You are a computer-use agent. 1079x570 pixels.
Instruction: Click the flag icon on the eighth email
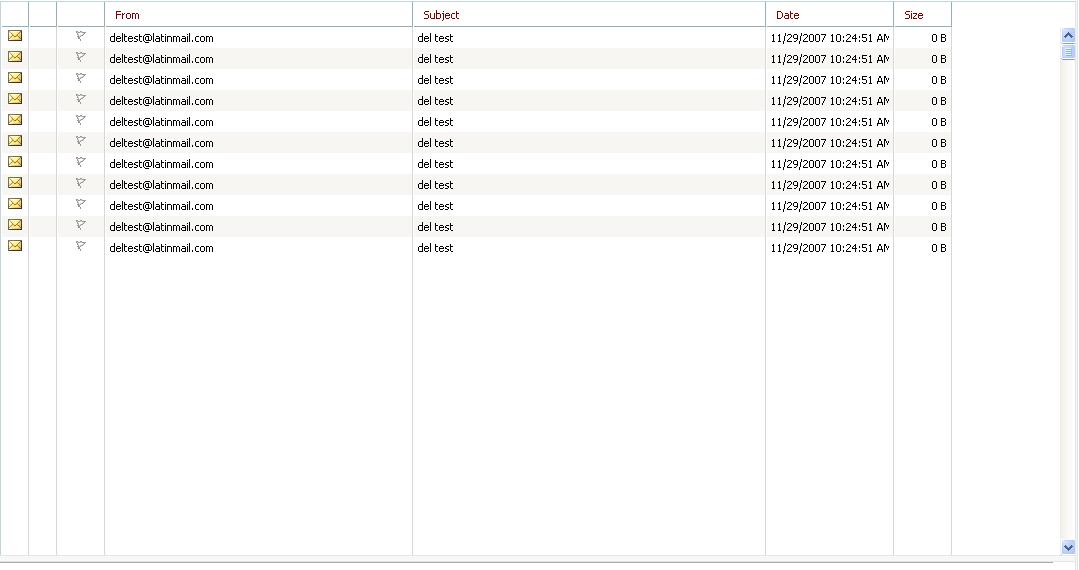[81, 184]
